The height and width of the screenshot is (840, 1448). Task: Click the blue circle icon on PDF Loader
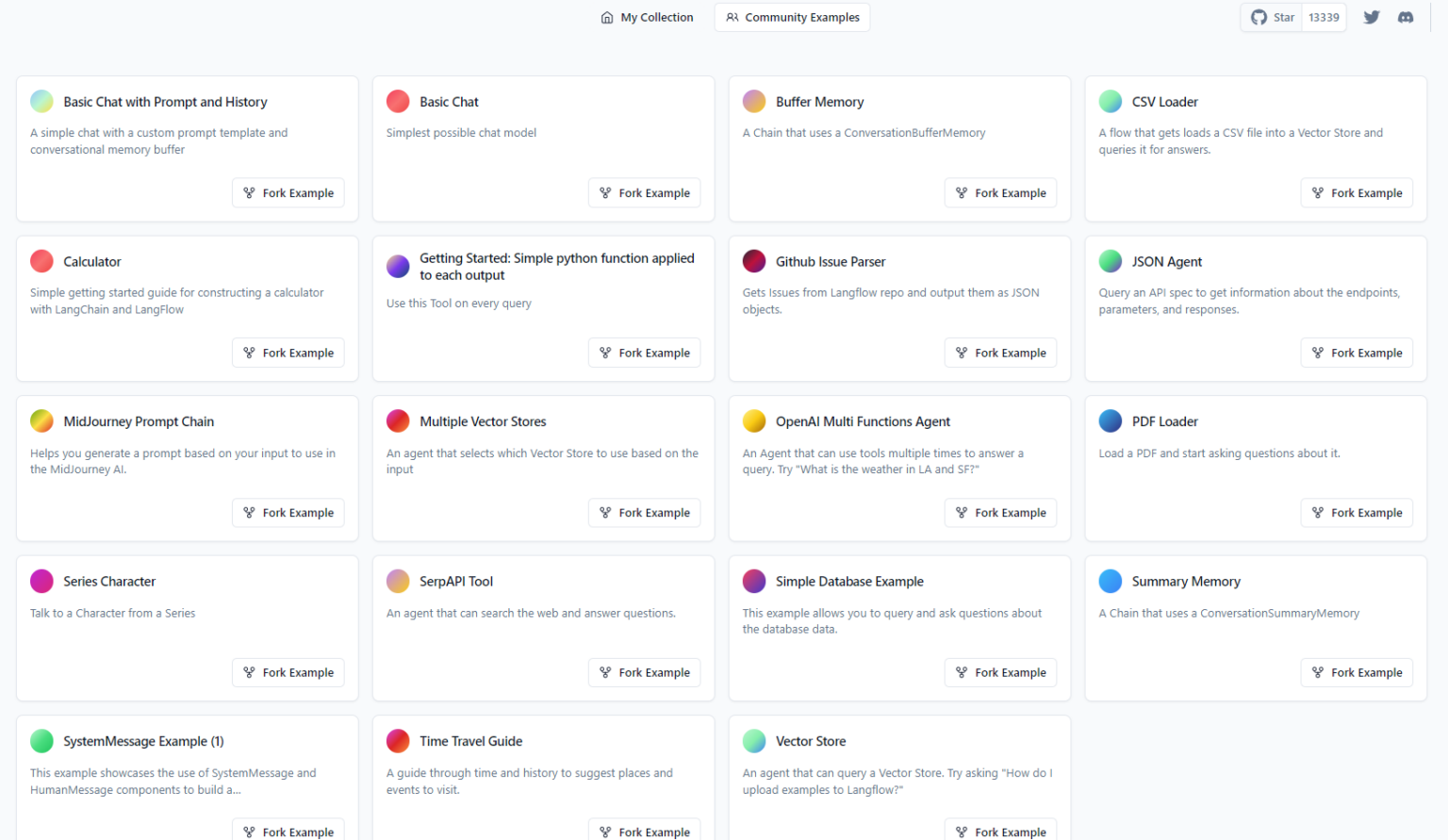1111,421
